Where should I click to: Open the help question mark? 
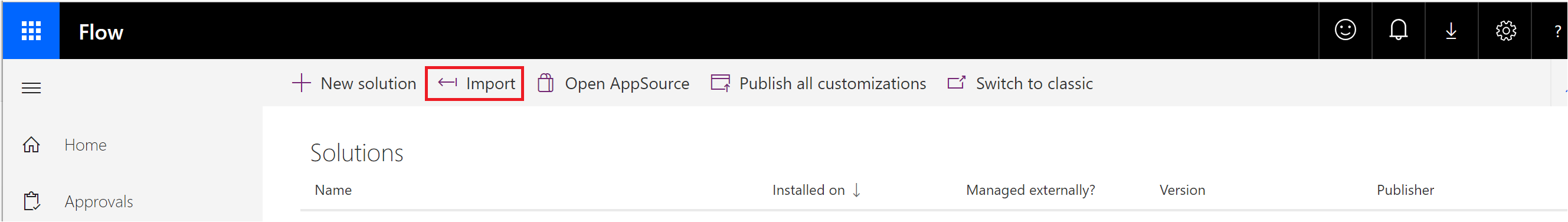click(x=1556, y=31)
